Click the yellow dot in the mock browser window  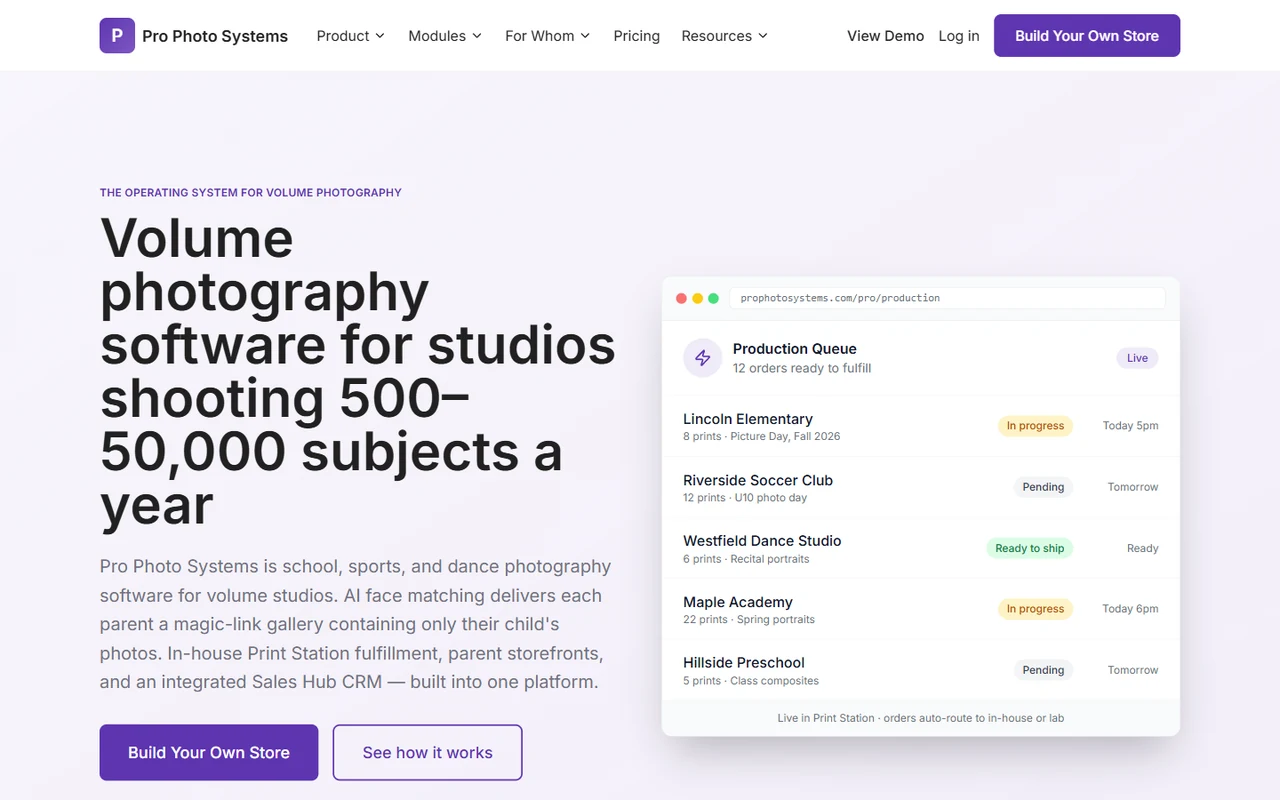coord(697,298)
